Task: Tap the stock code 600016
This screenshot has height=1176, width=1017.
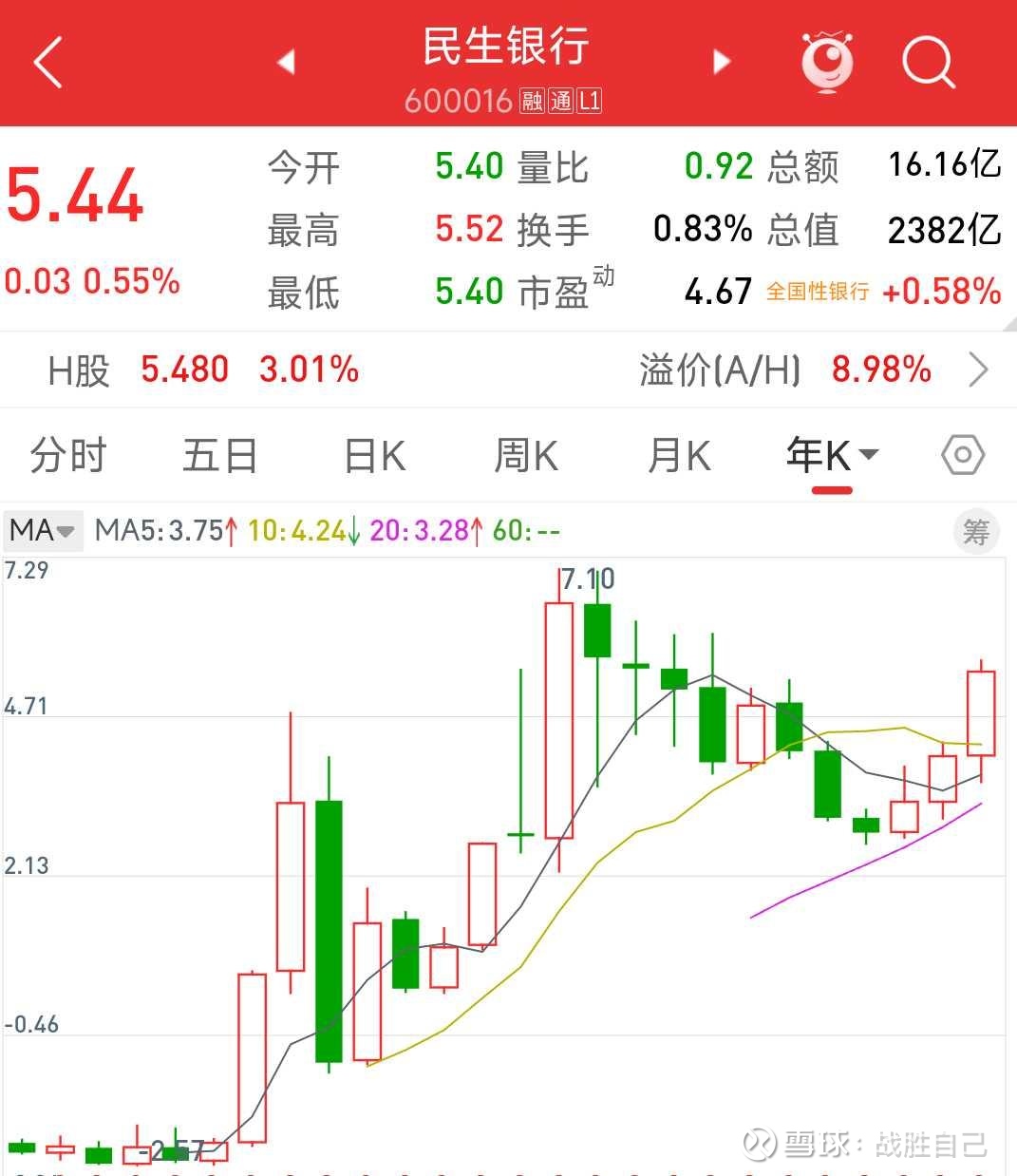Action: click(459, 101)
